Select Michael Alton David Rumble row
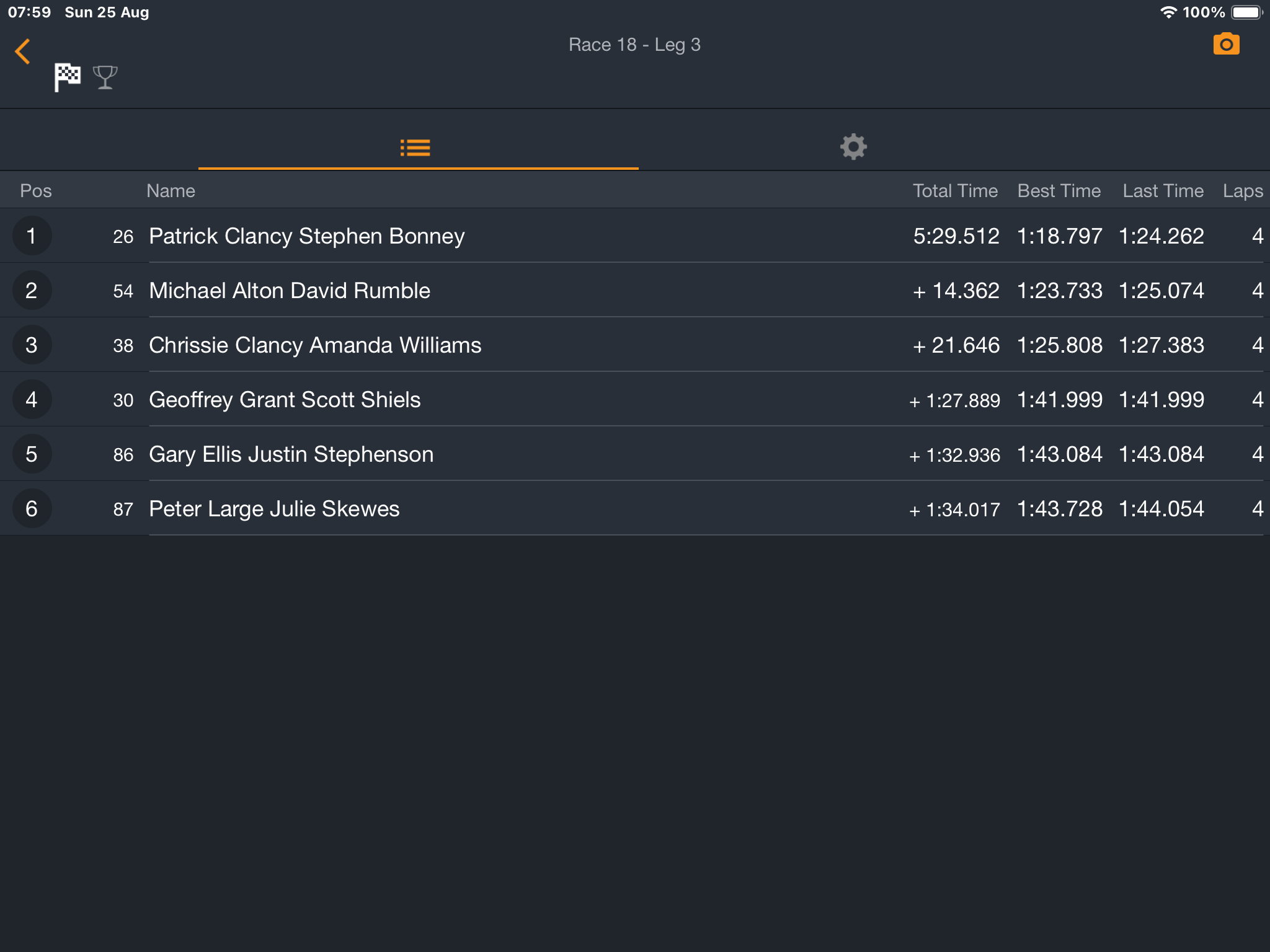Screen dimensions: 1270x952 click(635, 290)
